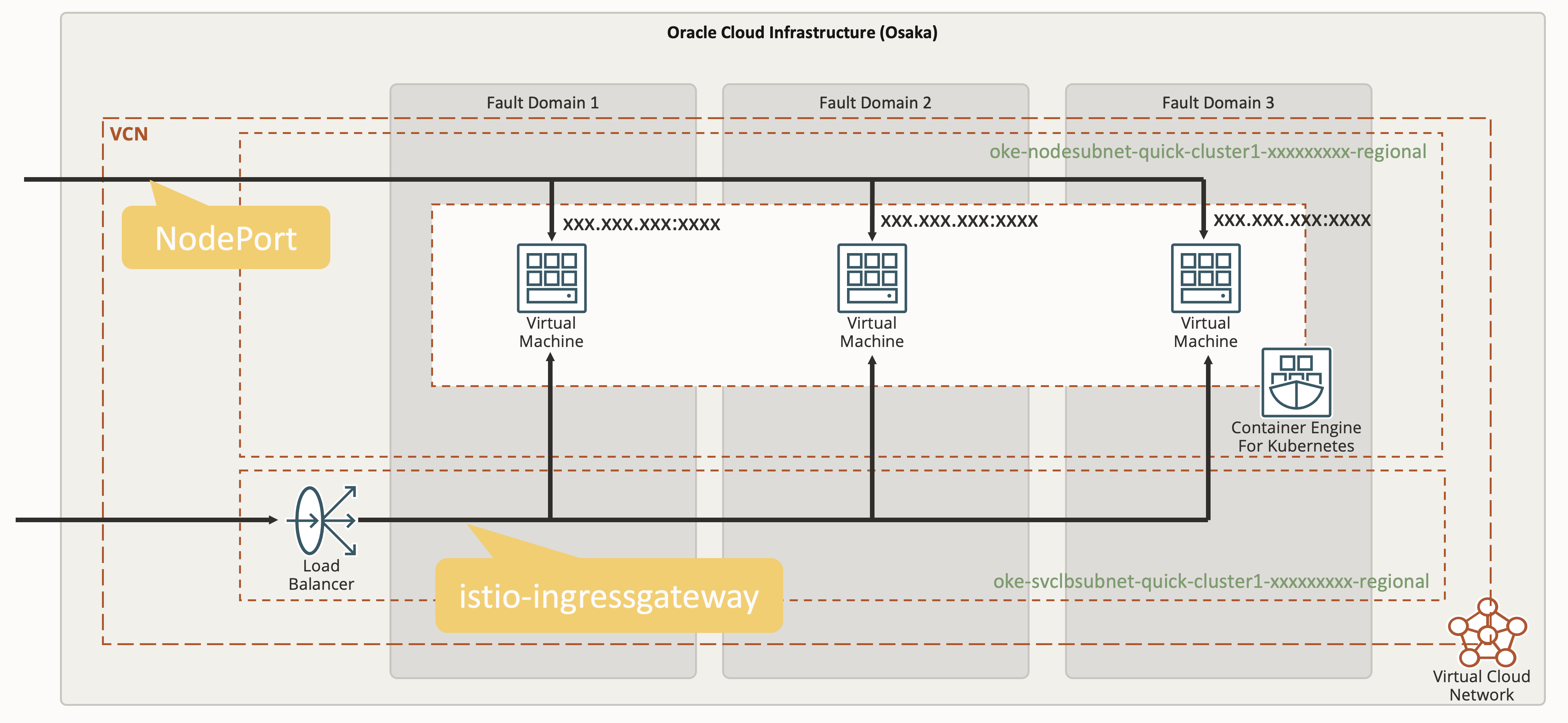This screenshot has height=723, width=1568.
Task: Select the Fault Domain 3 heading
Action: [x=1217, y=103]
